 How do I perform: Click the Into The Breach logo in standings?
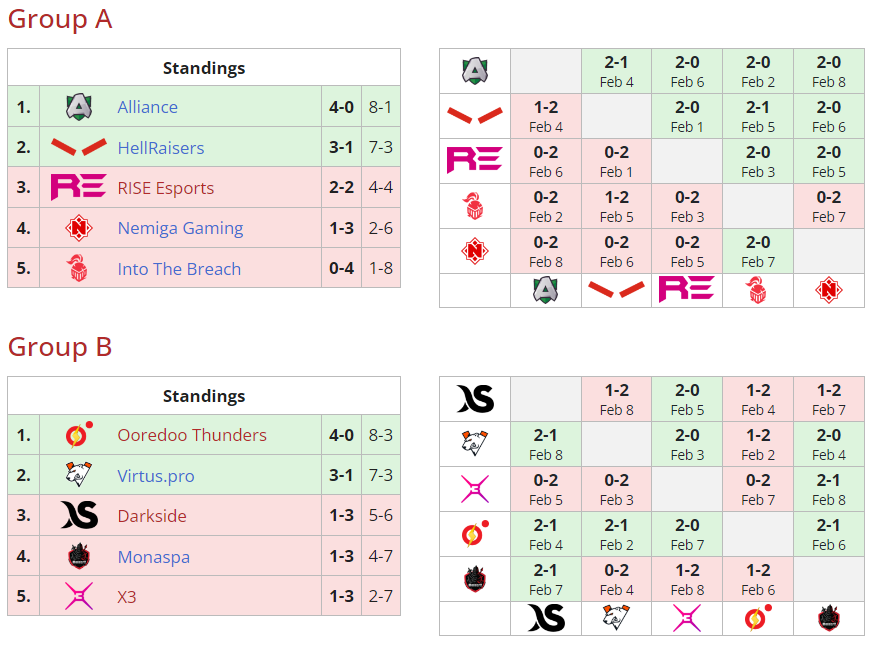coord(79,269)
